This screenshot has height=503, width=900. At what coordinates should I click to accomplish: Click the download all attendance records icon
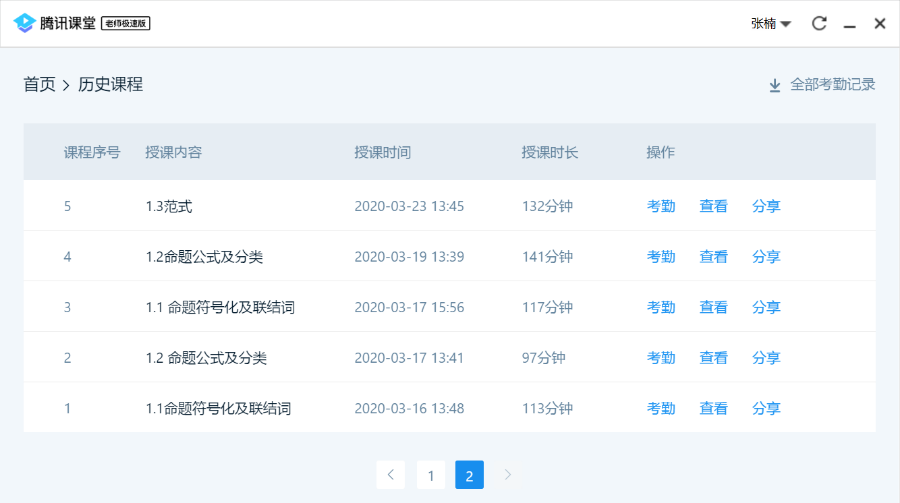(774, 85)
